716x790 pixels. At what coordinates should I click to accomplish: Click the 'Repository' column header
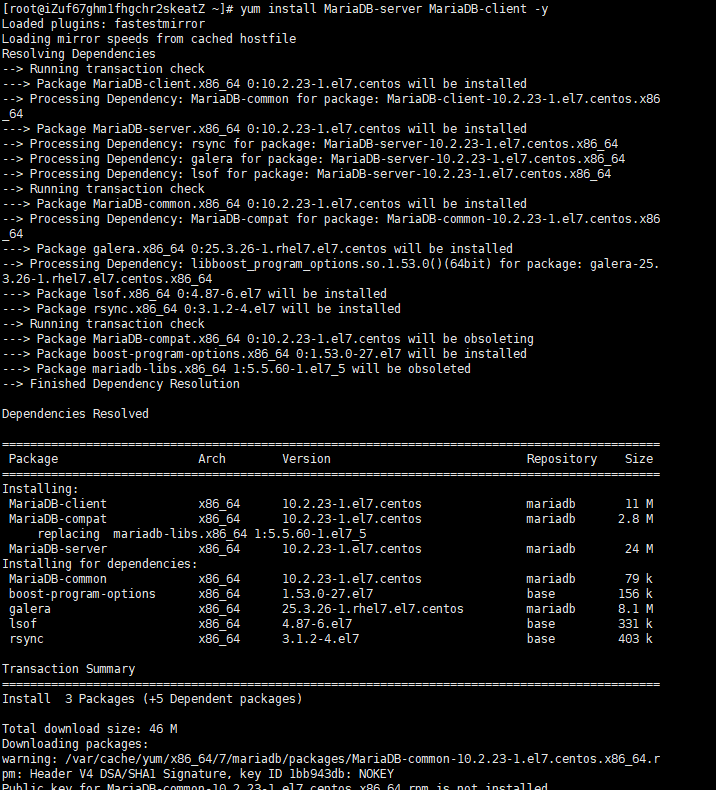(562, 459)
